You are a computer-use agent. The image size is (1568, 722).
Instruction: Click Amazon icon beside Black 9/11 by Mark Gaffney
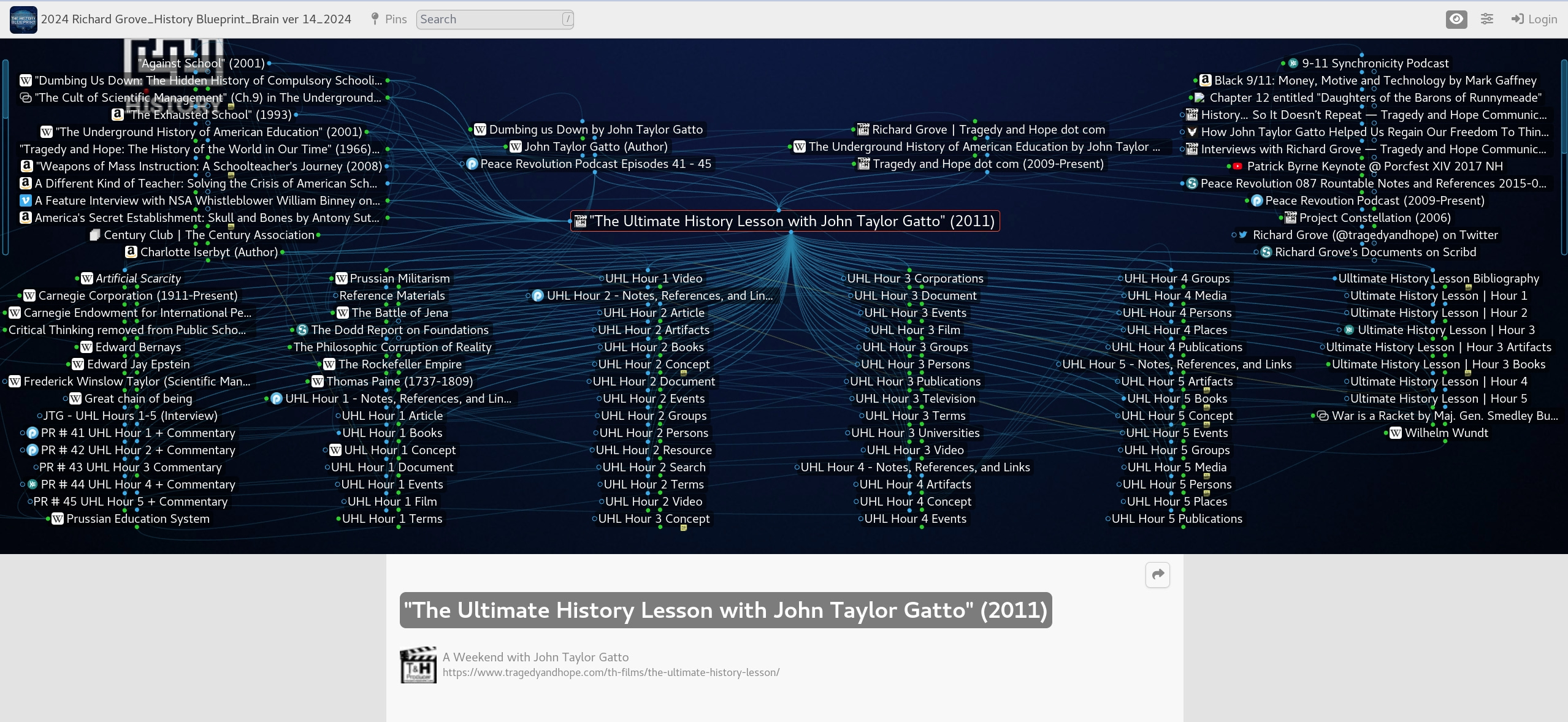pos(1205,80)
